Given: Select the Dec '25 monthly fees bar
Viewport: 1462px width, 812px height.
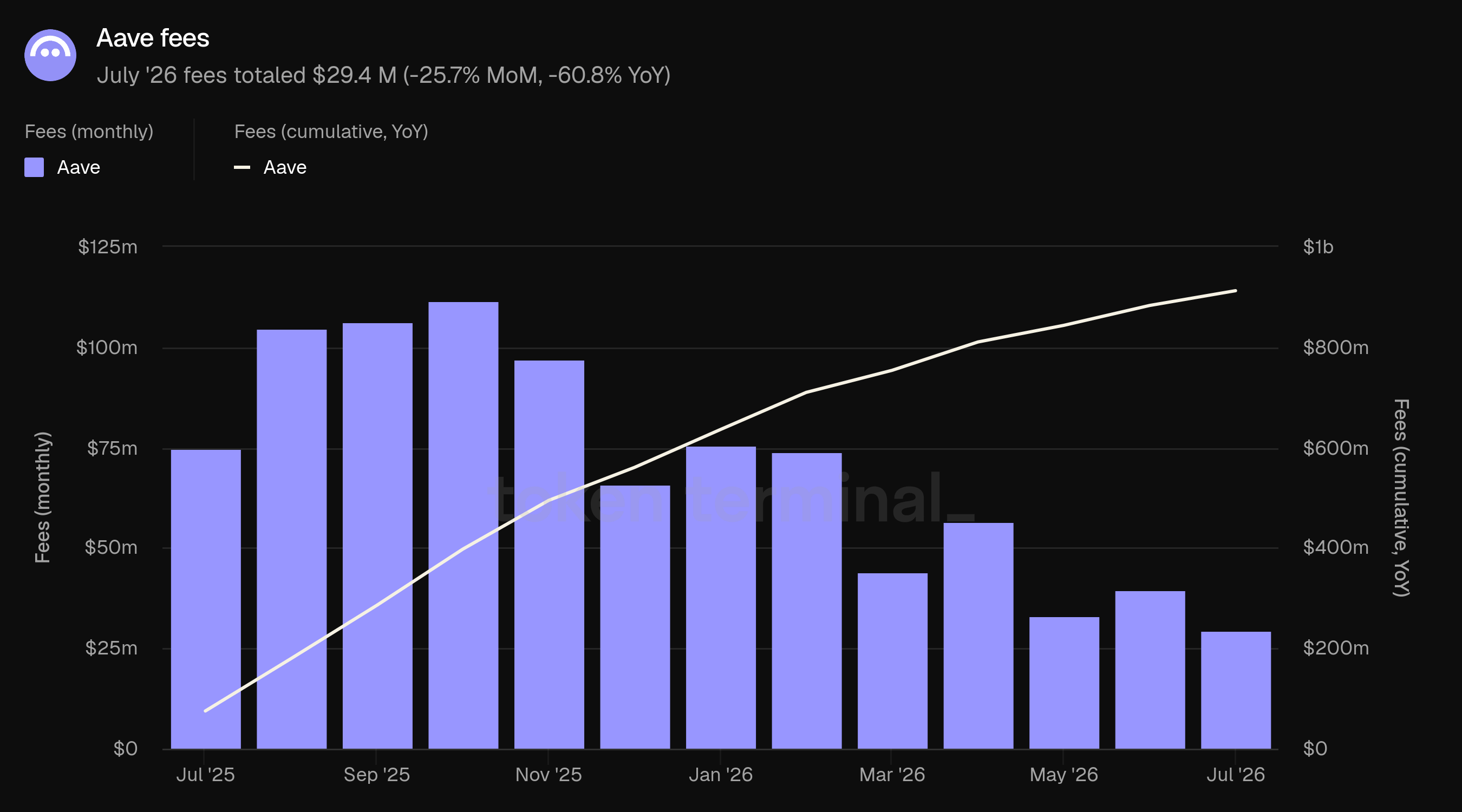Looking at the screenshot, I should click(x=635, y=617).
